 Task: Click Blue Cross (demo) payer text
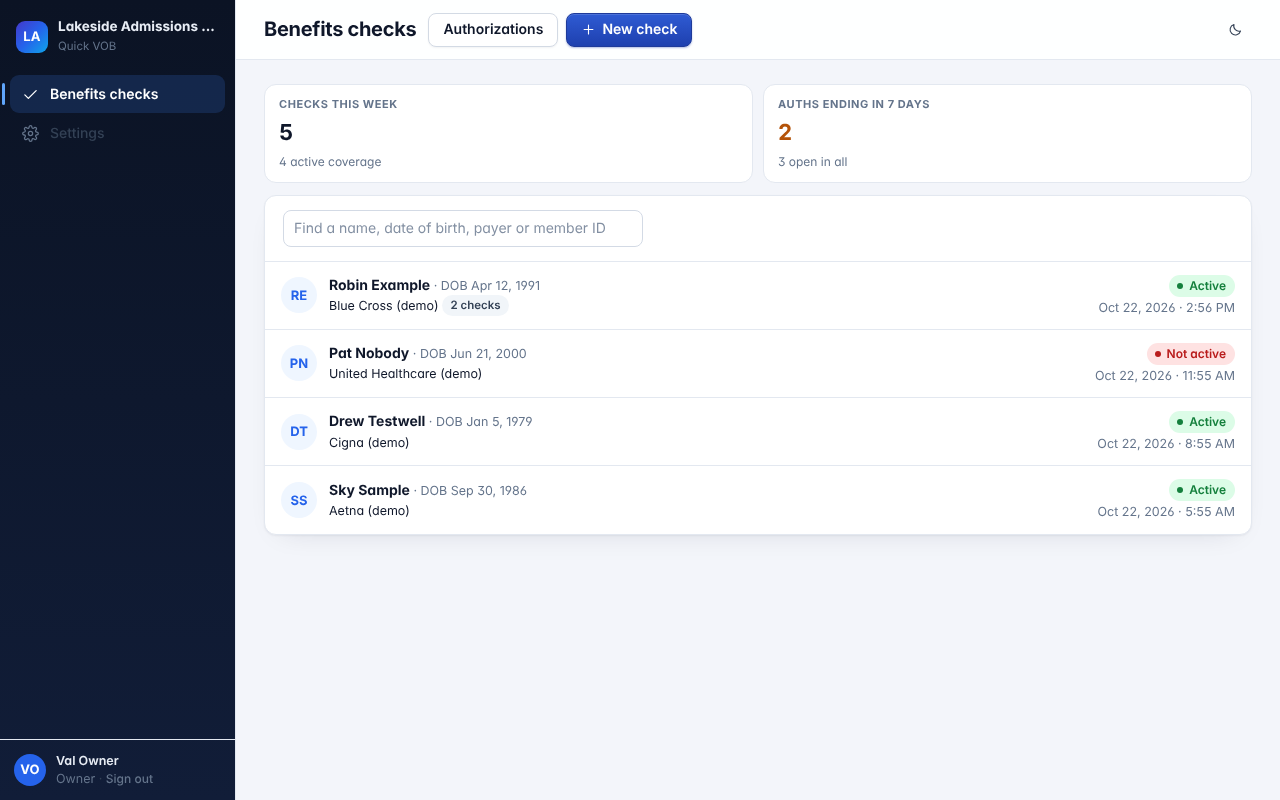pos(383,306)
